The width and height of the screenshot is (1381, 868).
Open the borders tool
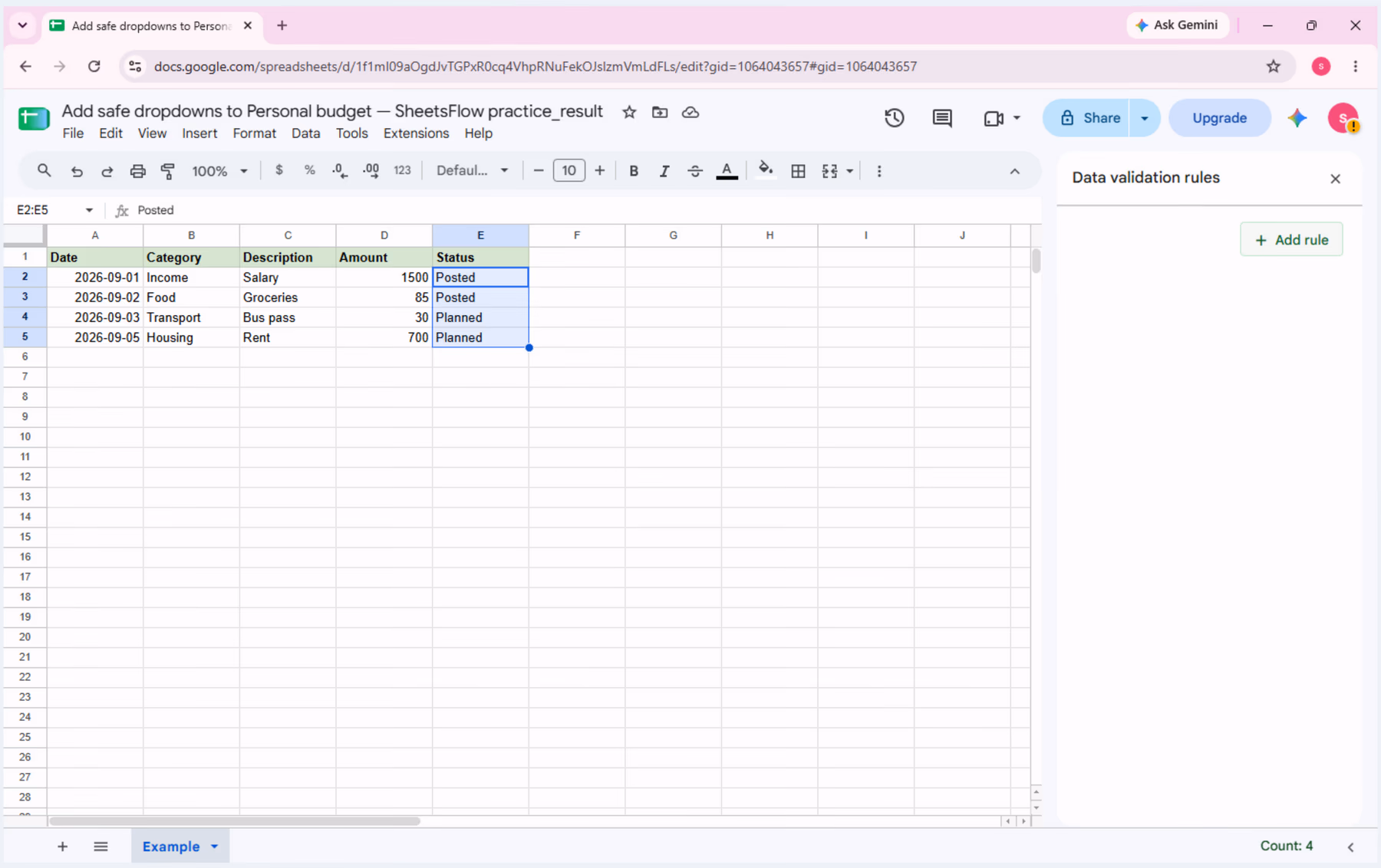798,171
